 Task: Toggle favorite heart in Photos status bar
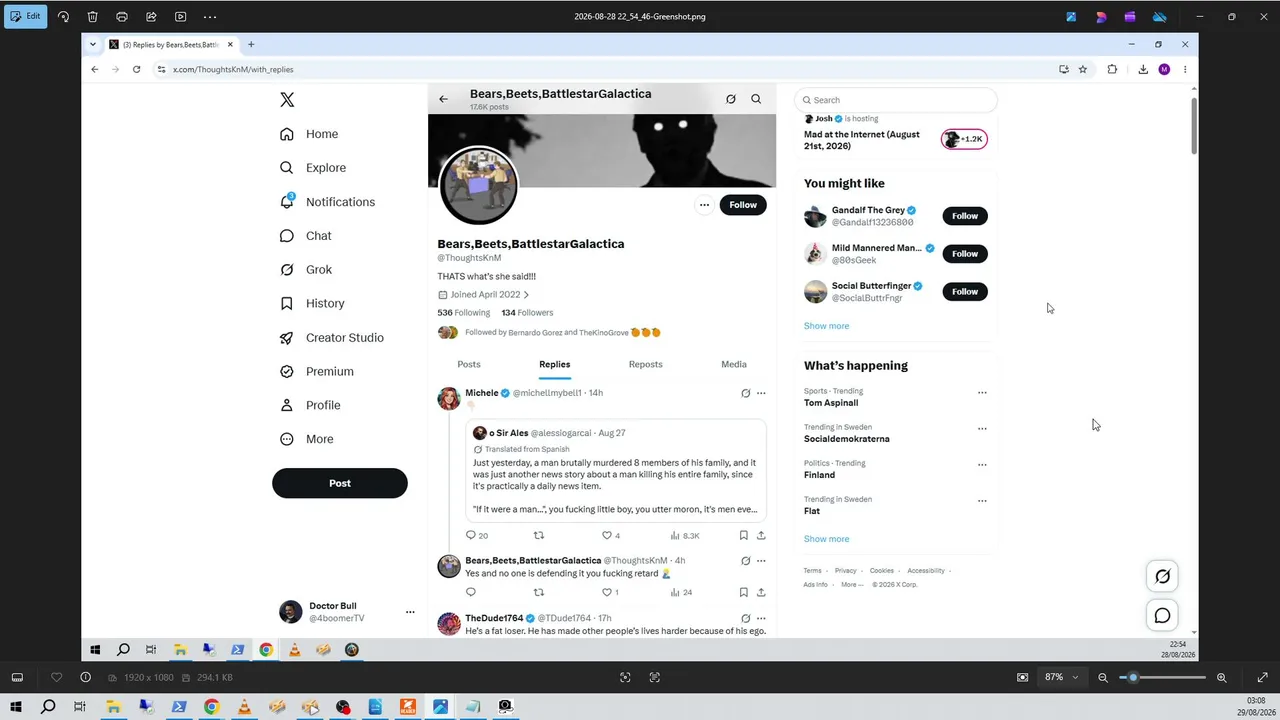point(56,677)
